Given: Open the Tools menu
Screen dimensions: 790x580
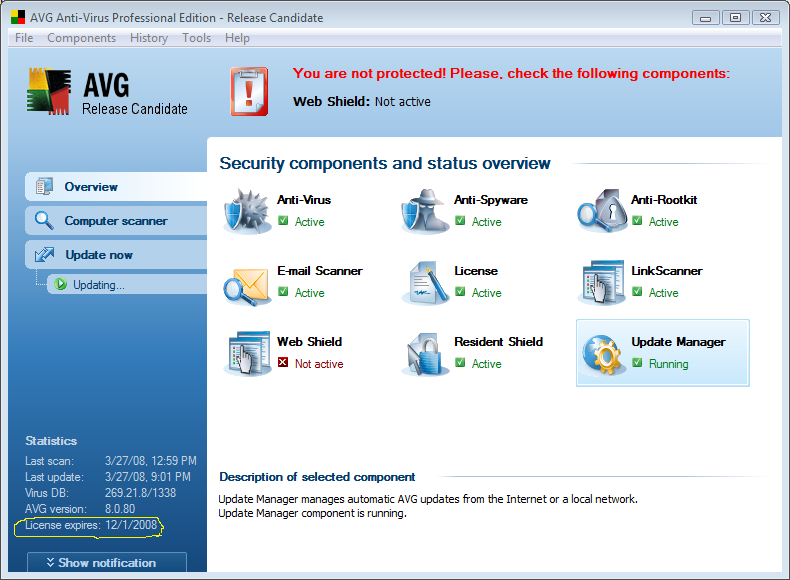Looking at the screenshot, I should [196, 38].
